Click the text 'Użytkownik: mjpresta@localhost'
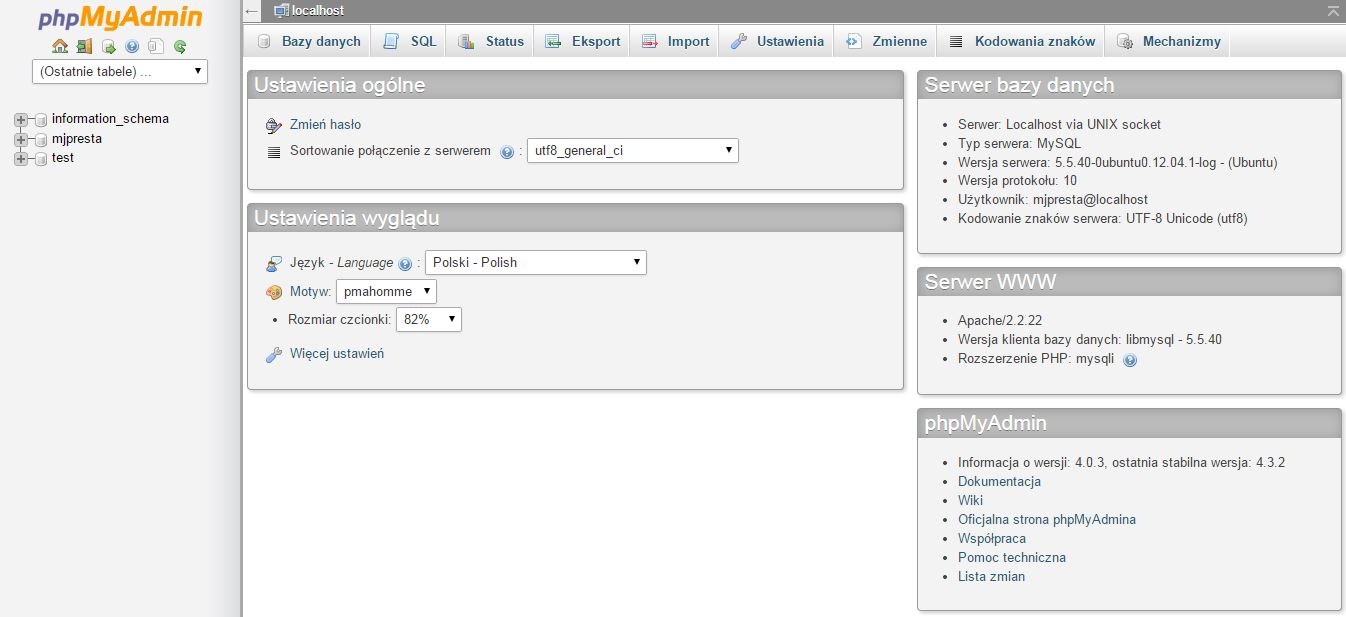Screen dimensions: 1346x617 [x=1053, y=200]
